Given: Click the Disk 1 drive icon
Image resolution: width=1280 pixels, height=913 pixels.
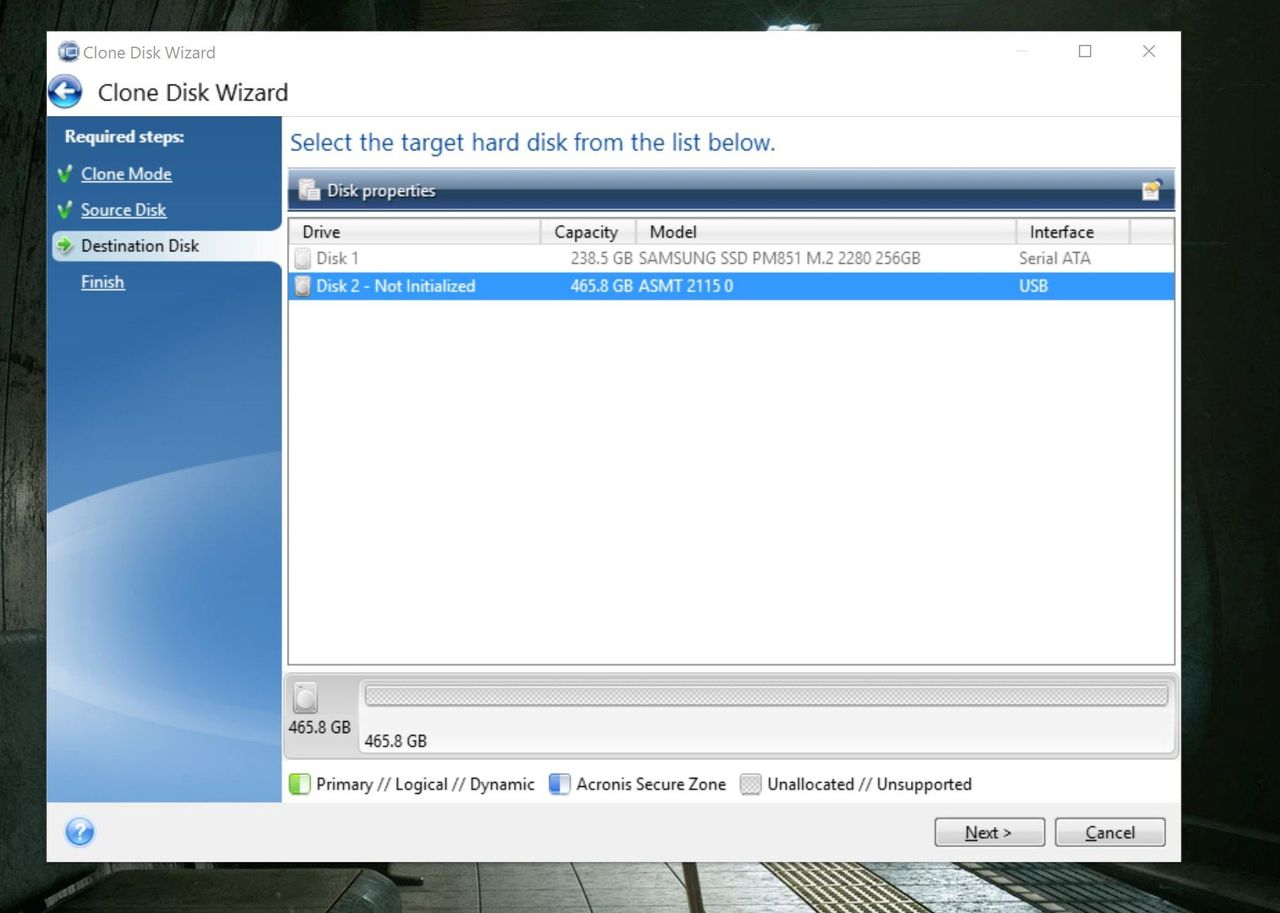Looking at the screenshot, I should [x=303, y=258].
